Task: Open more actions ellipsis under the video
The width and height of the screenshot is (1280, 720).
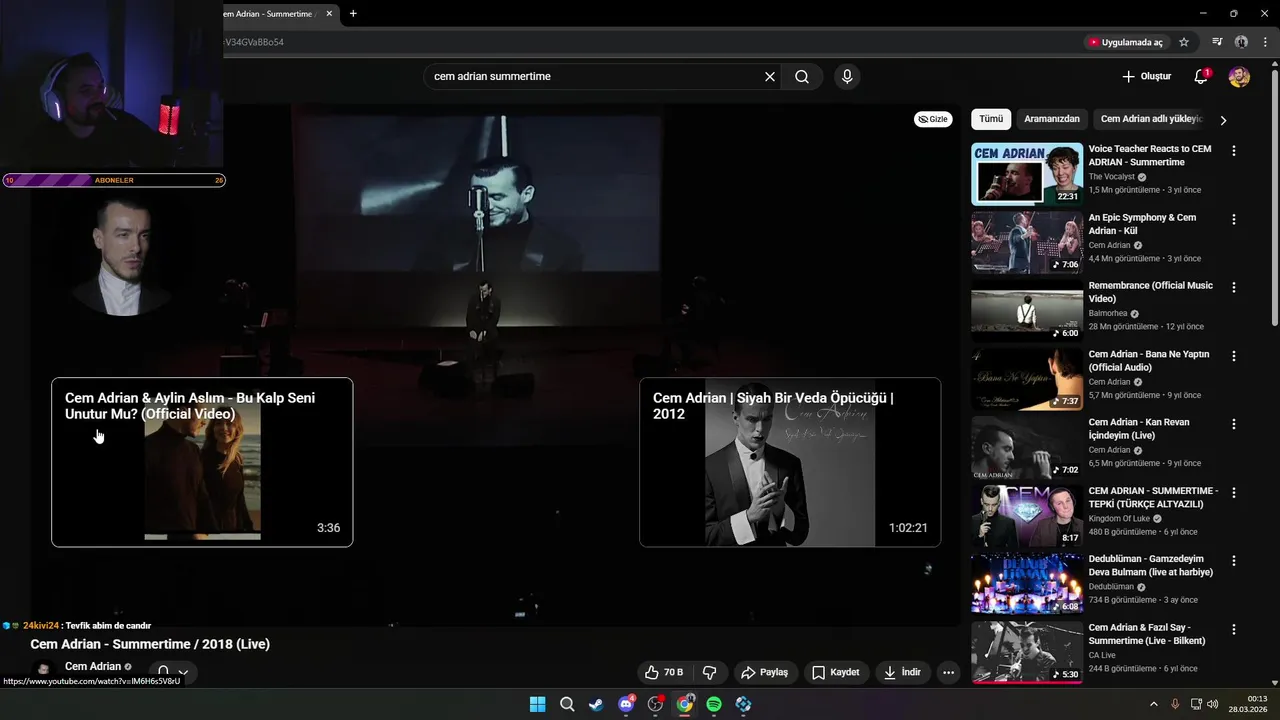Action: pos(949,673)
